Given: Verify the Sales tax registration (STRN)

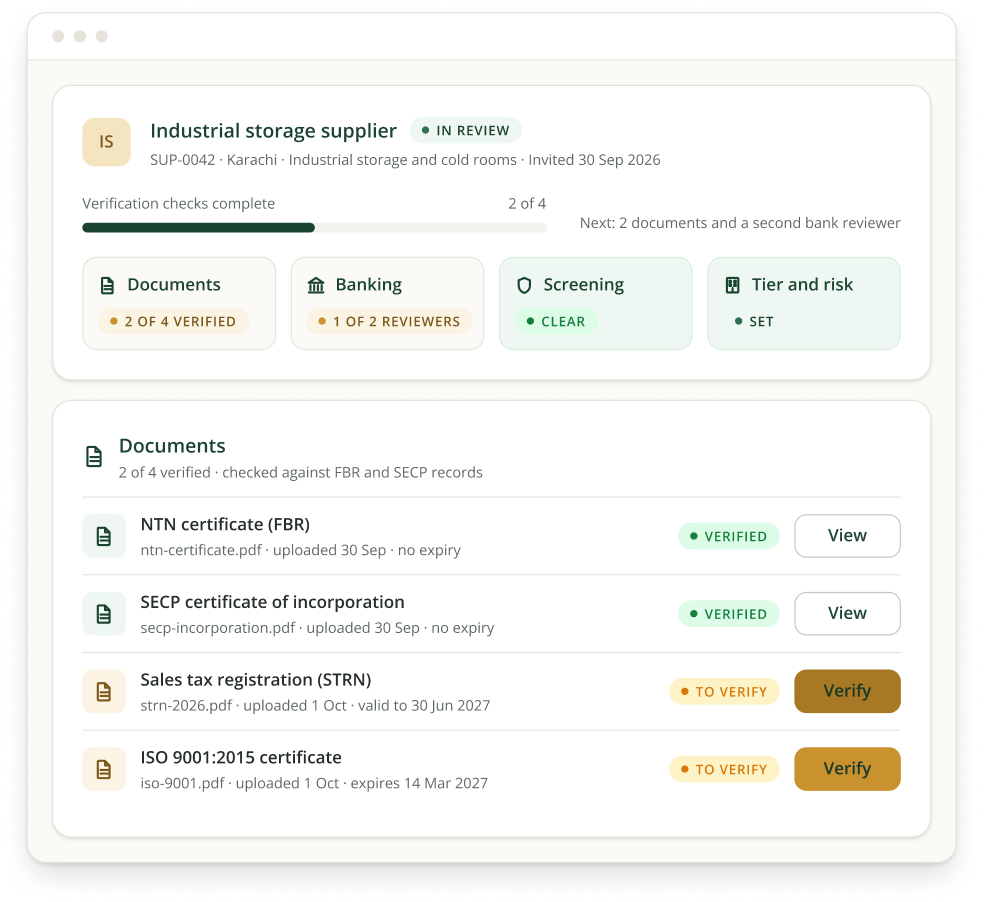Looking at the screenshot, I should tap(847, 691).
